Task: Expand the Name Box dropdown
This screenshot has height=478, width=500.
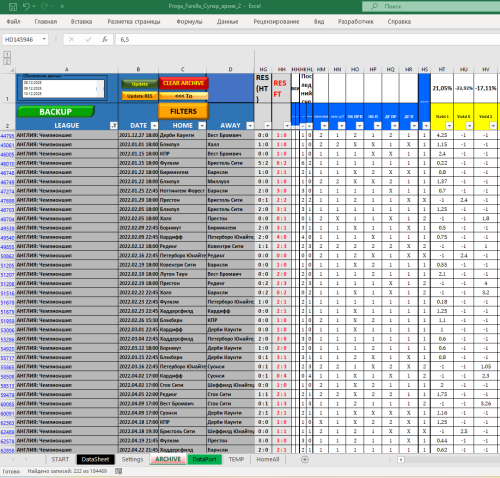Action: [x=44, y=39]
